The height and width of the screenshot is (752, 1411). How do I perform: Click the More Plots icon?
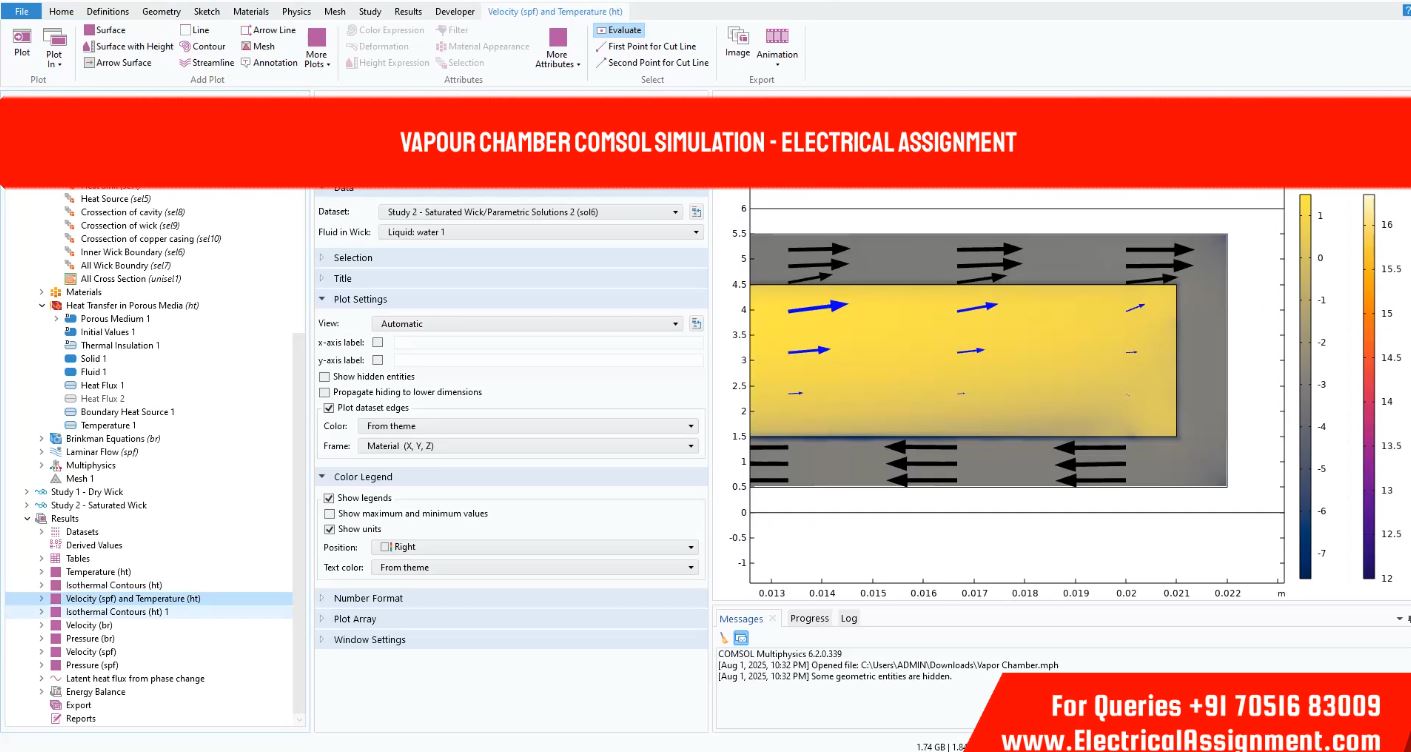(316, 47)
